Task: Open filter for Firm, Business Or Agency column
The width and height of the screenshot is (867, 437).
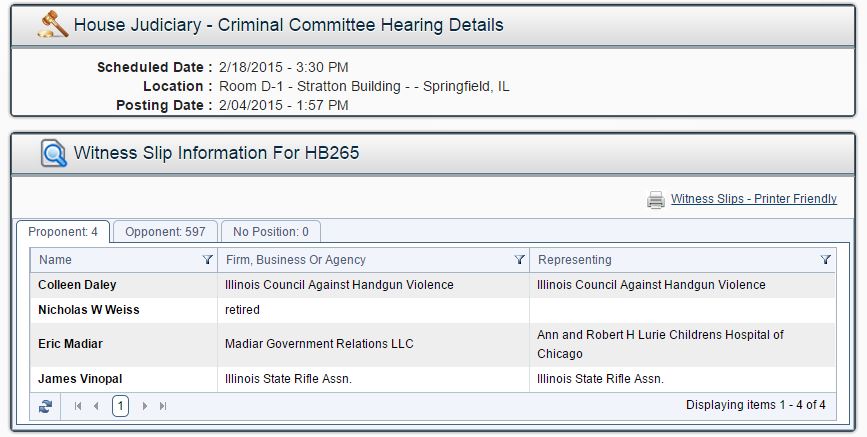Action: point(519,260)
